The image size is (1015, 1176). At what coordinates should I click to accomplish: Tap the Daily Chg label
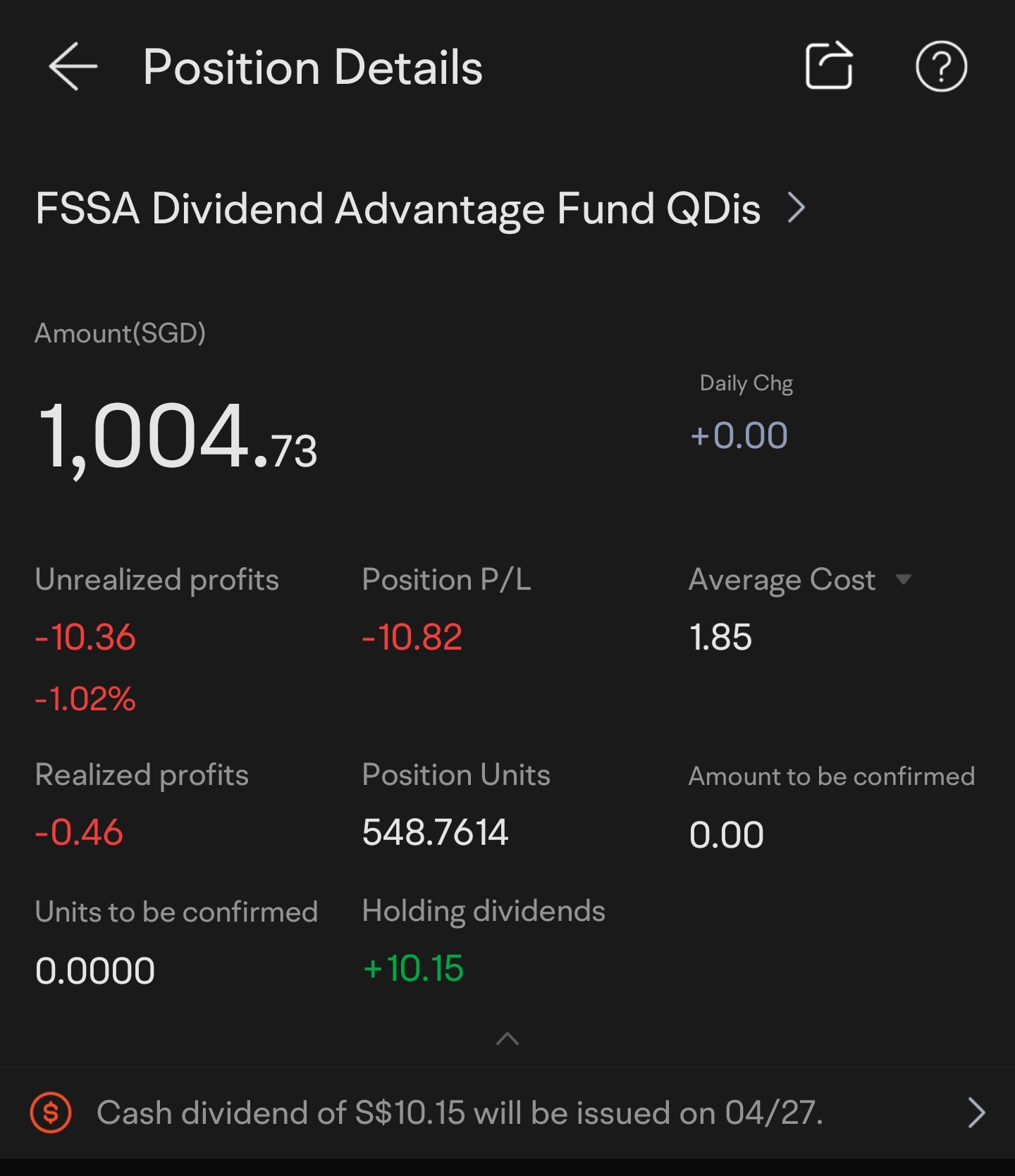746,383
